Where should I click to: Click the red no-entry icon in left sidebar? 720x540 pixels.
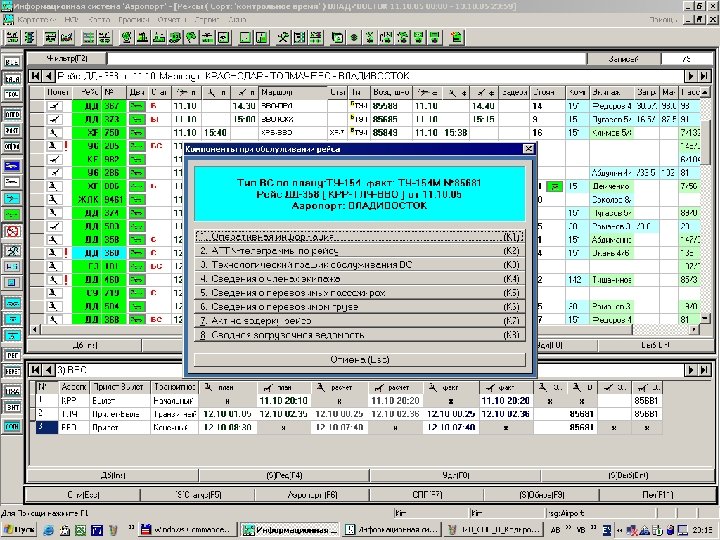coord(13,231)
